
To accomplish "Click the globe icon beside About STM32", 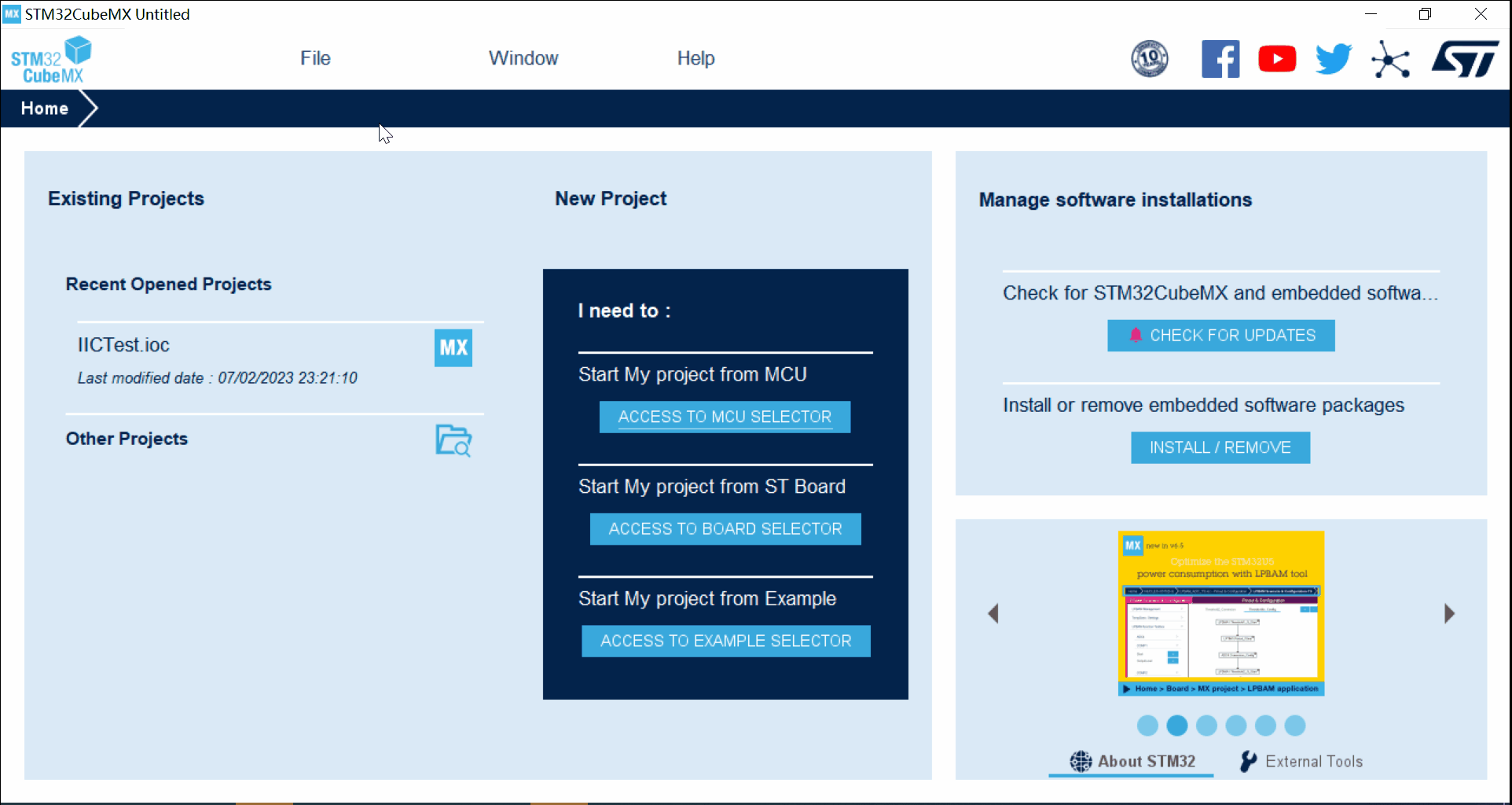I will point(1081,761).
